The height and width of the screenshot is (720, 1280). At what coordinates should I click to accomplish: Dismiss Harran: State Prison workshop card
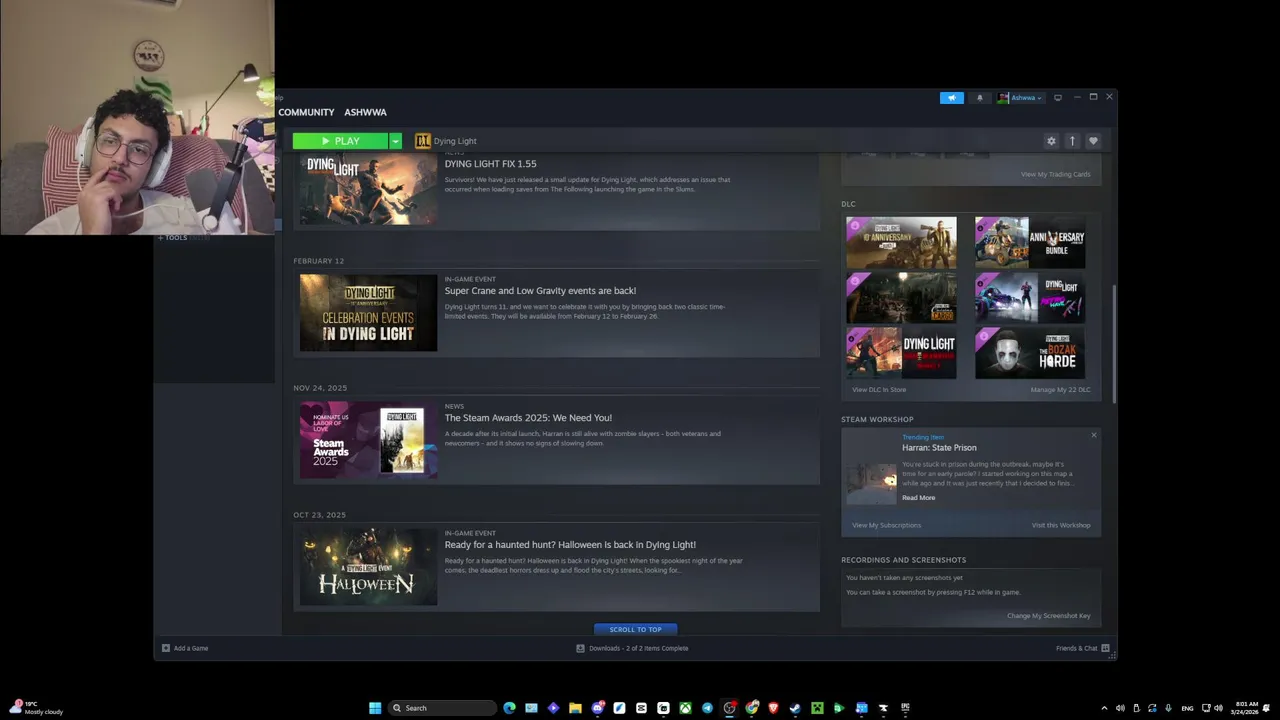(x=1094, y=435)
